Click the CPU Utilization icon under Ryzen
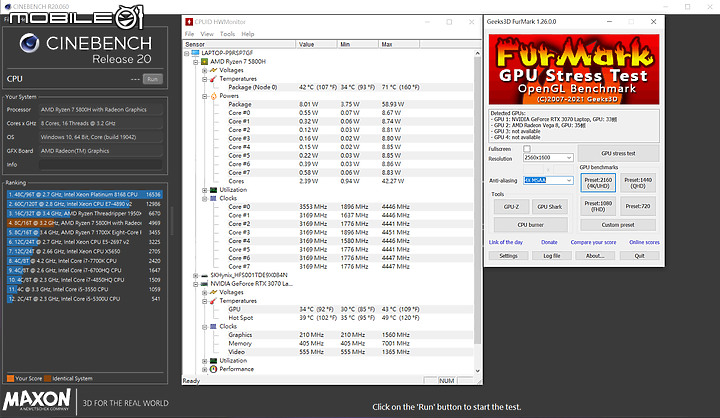Viewport: 720px width, 418px height. 214,190
